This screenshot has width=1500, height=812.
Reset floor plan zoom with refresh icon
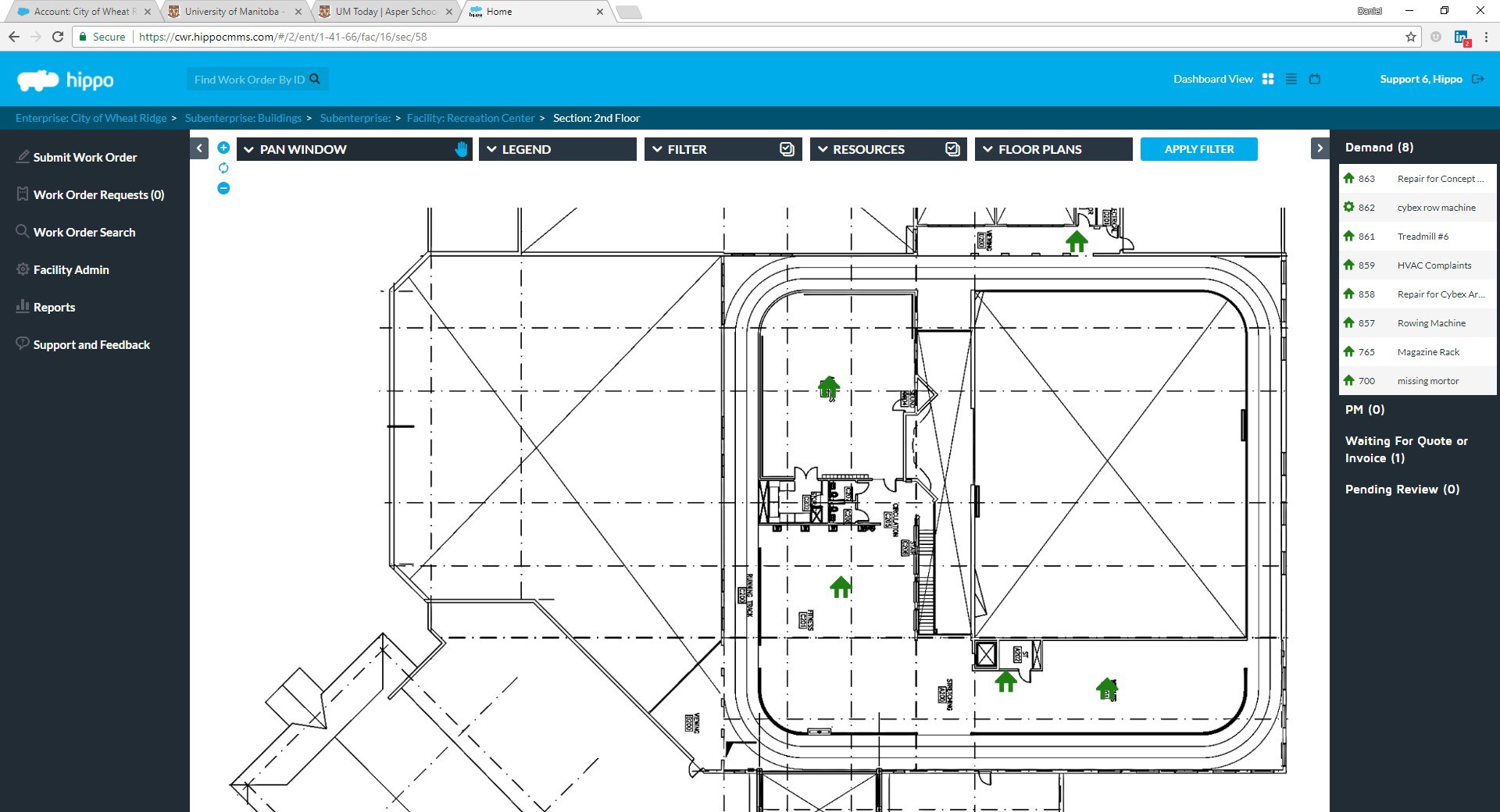coord(223,169)
